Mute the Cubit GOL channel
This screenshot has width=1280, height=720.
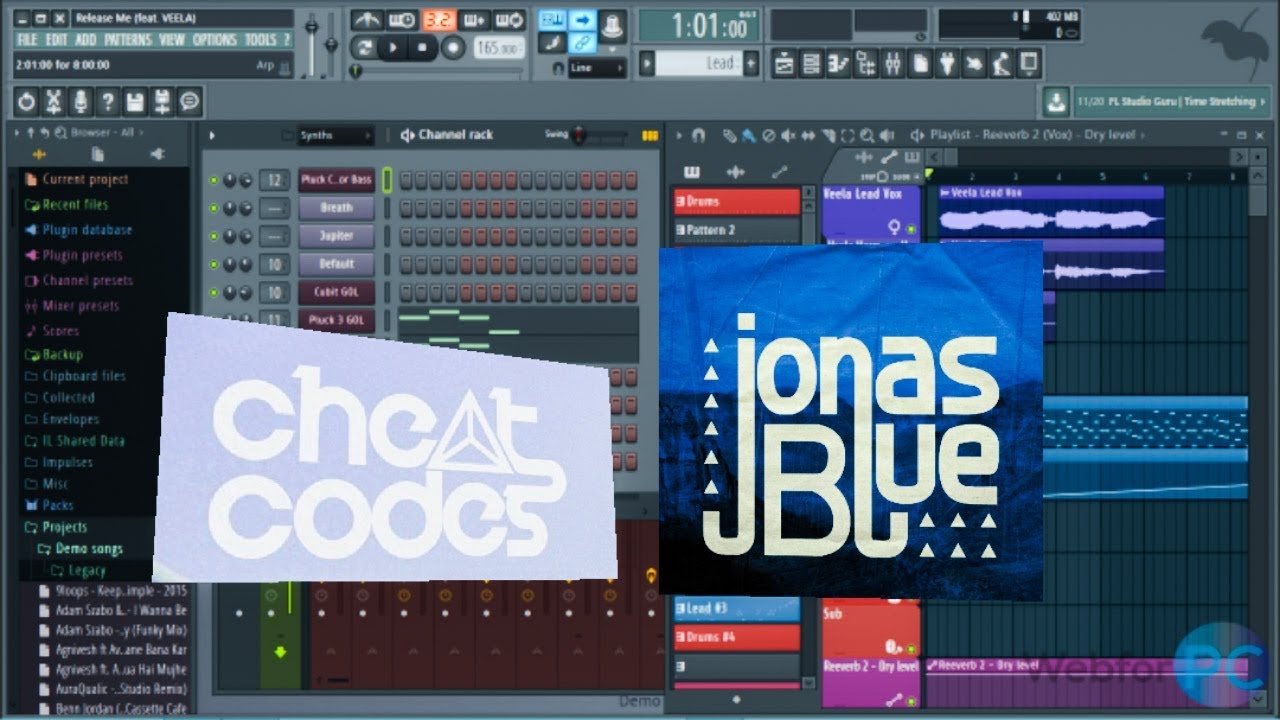[x=213, y=293]
